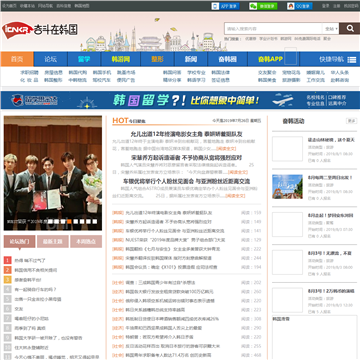The height and width of the screenshot is (360, 360).
Task: Select the 论坛热门 tab below the carousel
Action: point(19,241)
